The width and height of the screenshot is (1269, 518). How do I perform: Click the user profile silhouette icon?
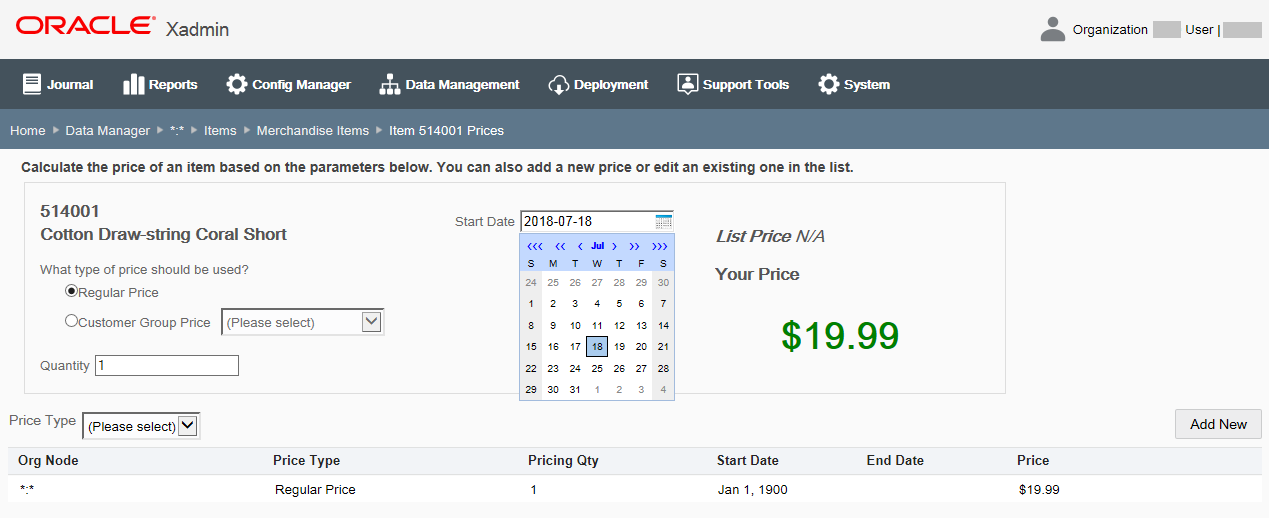[x=1052, y=29]
